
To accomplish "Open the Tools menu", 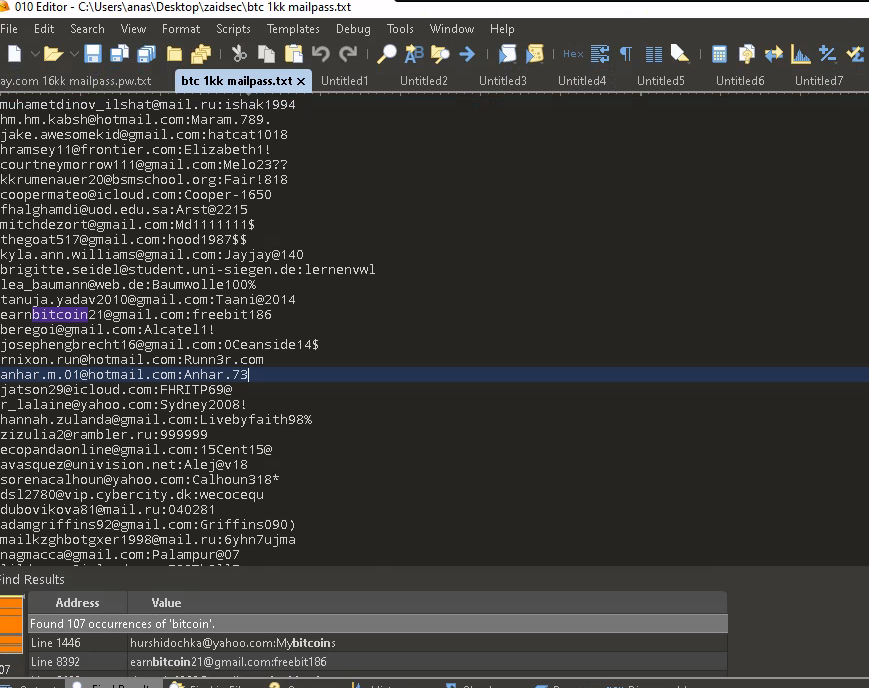I will click(x=400, y=29).
